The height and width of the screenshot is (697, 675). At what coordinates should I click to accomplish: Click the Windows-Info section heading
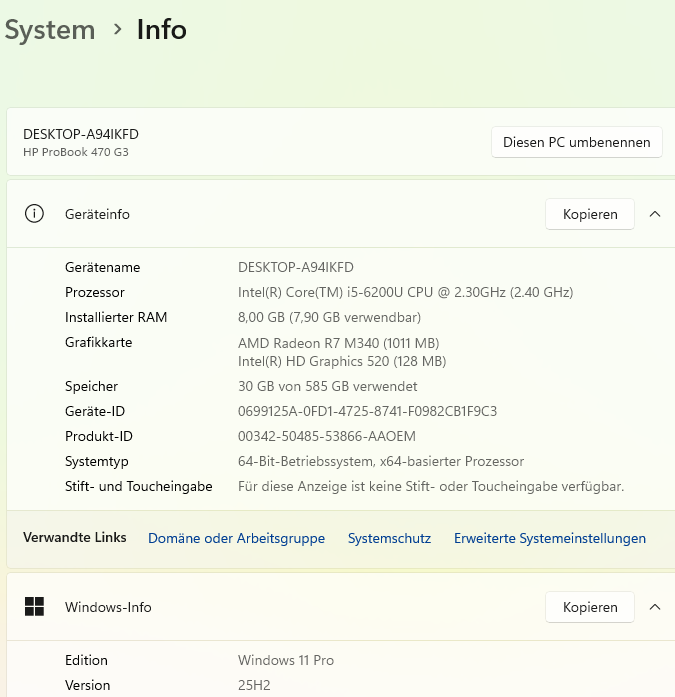tap(108, 607)
